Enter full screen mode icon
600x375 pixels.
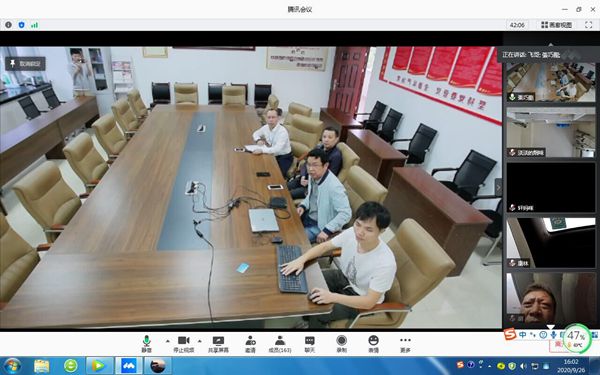[589, 25]
